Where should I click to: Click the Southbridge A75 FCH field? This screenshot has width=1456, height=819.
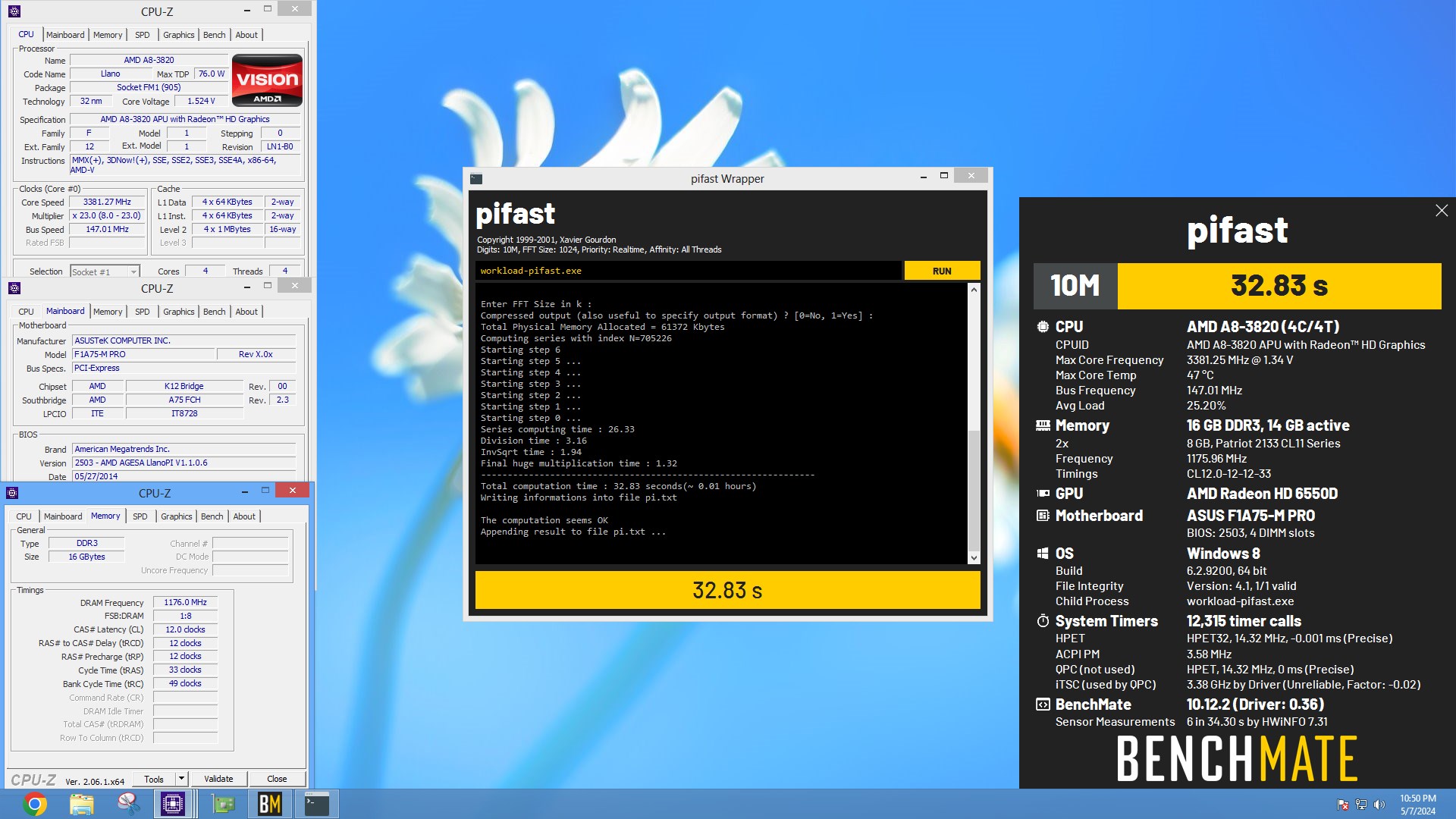184,400
